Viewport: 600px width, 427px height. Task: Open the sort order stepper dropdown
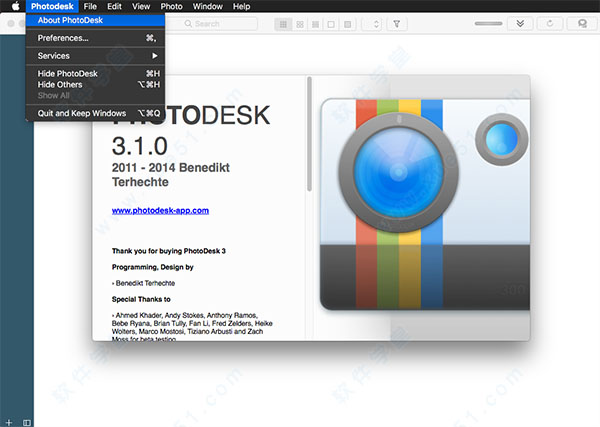[373, 24]
